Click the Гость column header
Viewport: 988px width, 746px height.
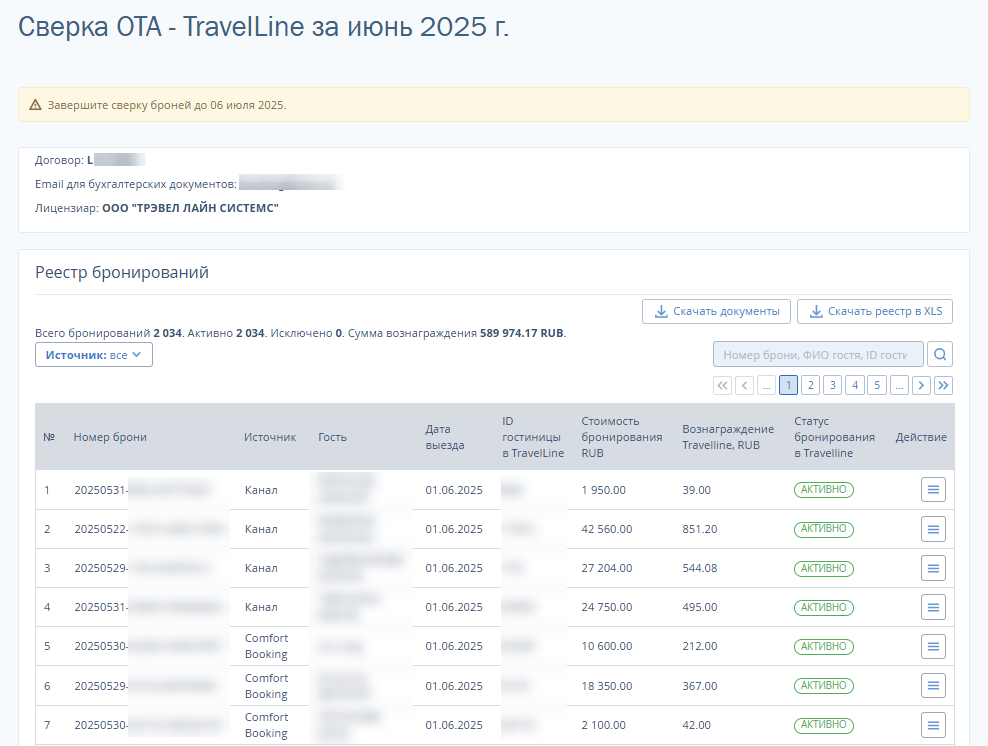pos(332,437)
